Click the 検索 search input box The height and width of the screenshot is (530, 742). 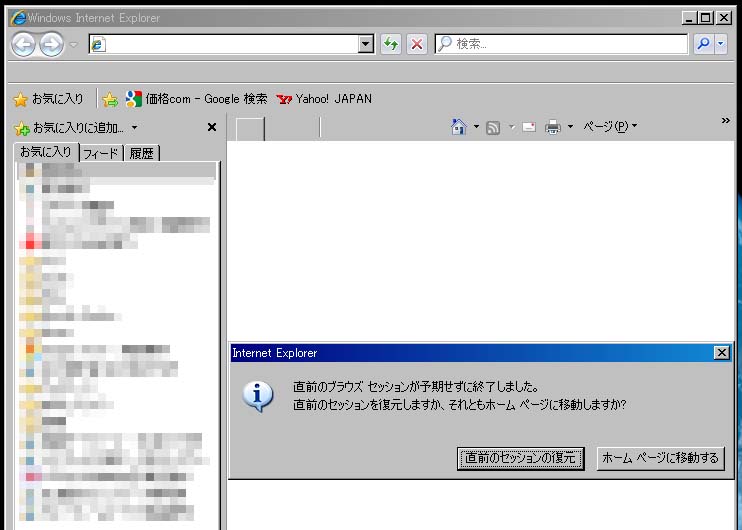[561, 44]
